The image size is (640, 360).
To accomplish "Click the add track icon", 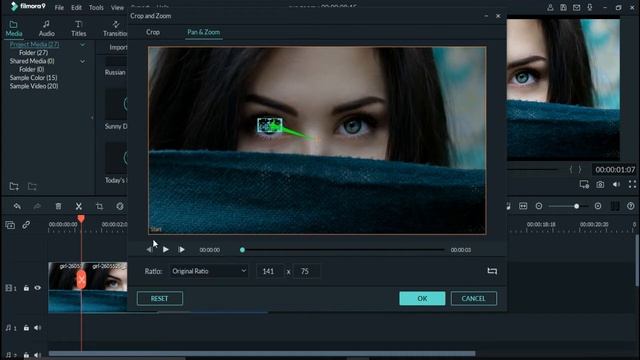I will (10, 225).
